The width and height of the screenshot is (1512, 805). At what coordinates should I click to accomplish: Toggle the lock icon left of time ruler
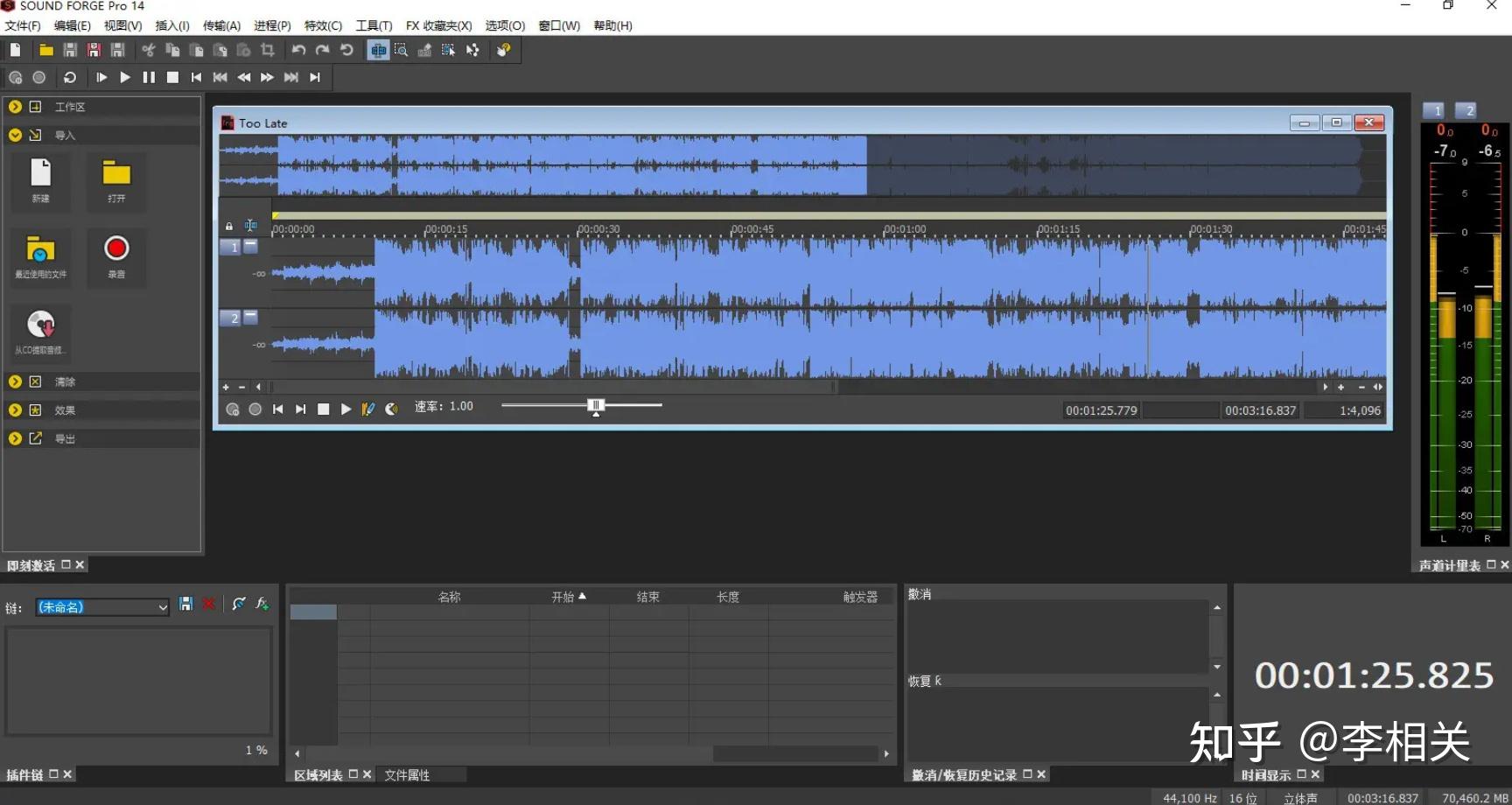(229, 226)
